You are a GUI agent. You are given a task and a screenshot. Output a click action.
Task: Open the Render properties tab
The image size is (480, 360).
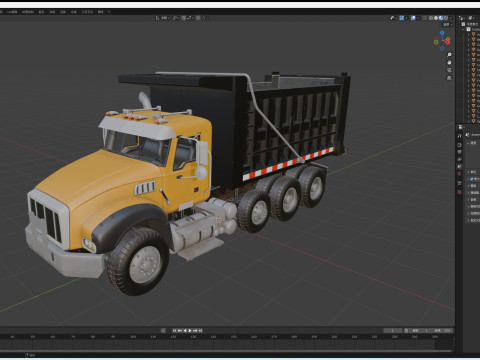[x=459, y=145]
